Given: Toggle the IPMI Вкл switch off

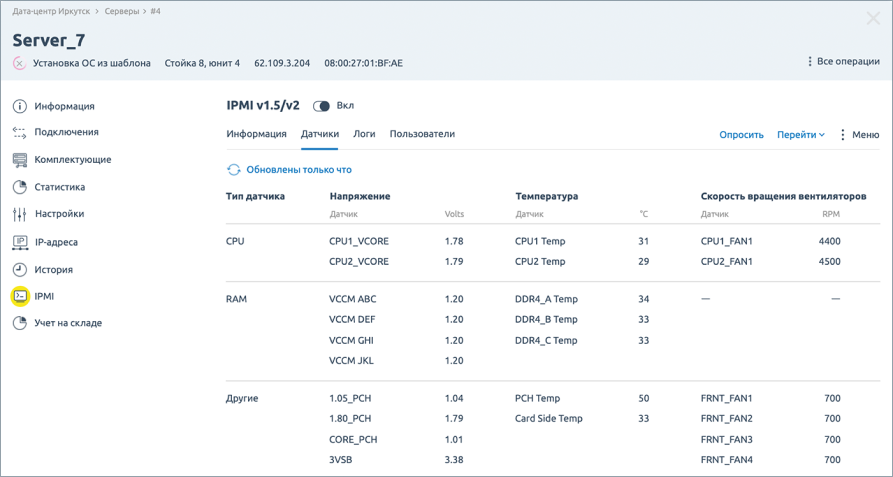Looking at the screenshot, I should click(x=321, y=106).
